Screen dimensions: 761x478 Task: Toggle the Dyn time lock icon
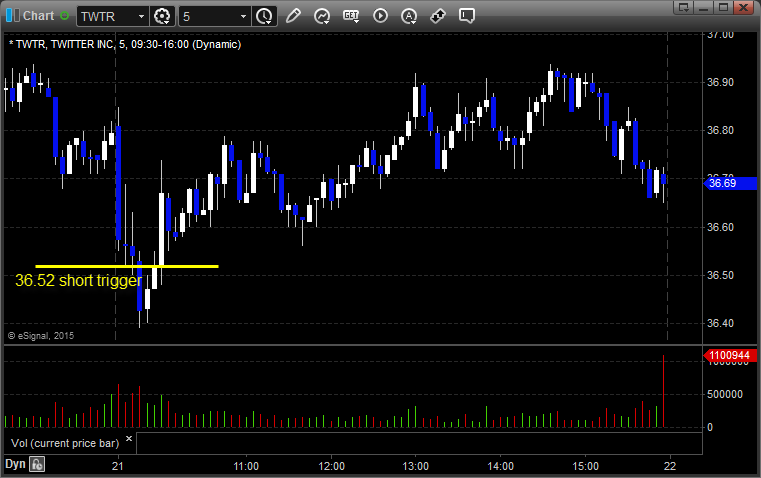click(37, 464)
